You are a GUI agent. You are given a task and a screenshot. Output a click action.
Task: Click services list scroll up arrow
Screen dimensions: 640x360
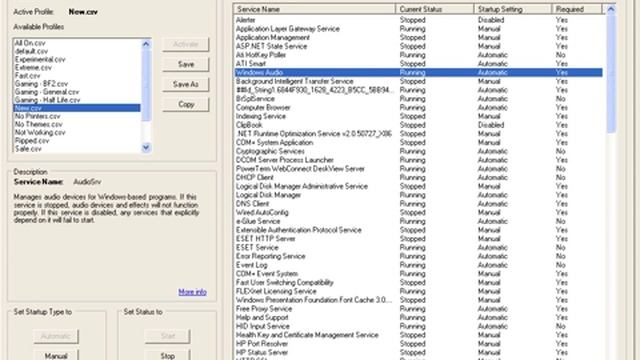tap(611, 9)
